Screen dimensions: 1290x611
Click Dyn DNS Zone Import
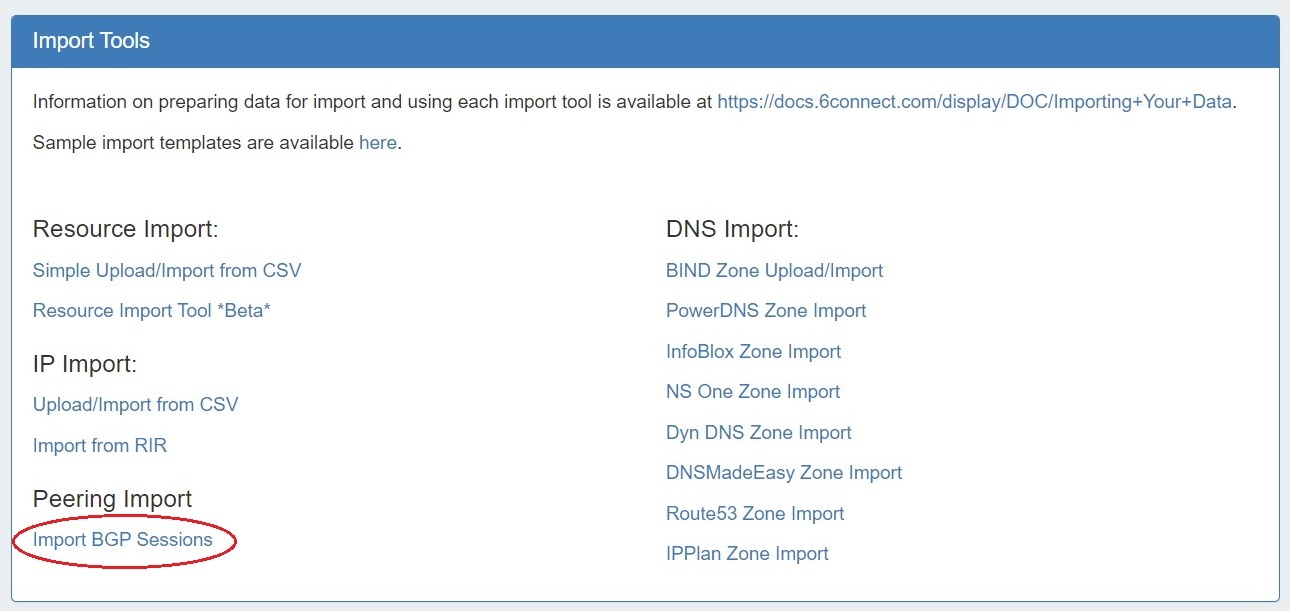[758, 432]
